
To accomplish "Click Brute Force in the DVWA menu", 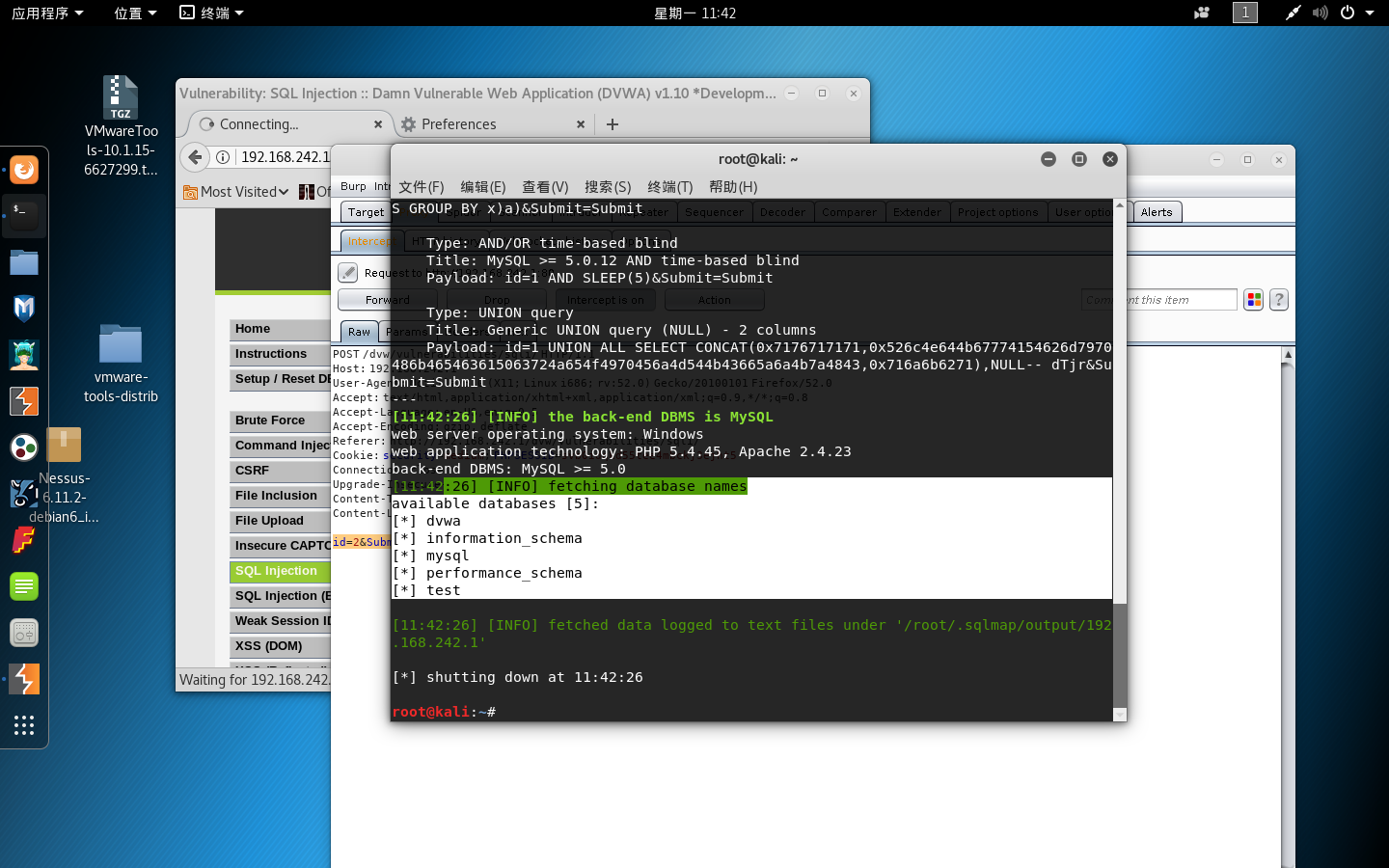I will pos(280,420).
